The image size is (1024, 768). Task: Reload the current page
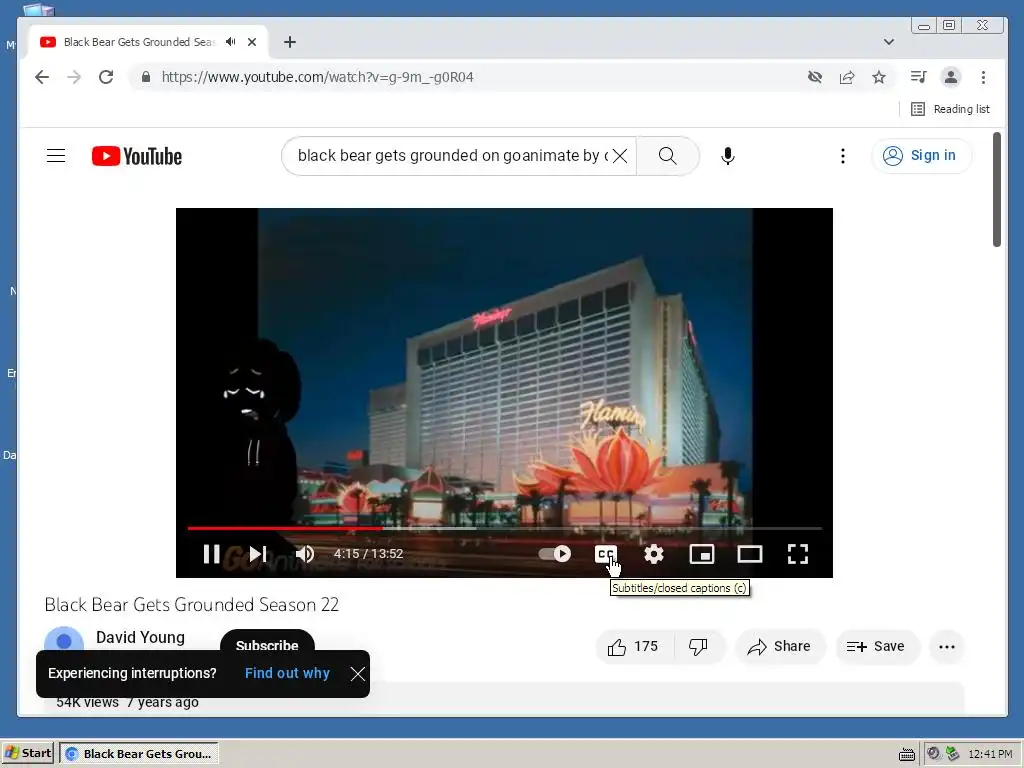click(x=106, y=77)
